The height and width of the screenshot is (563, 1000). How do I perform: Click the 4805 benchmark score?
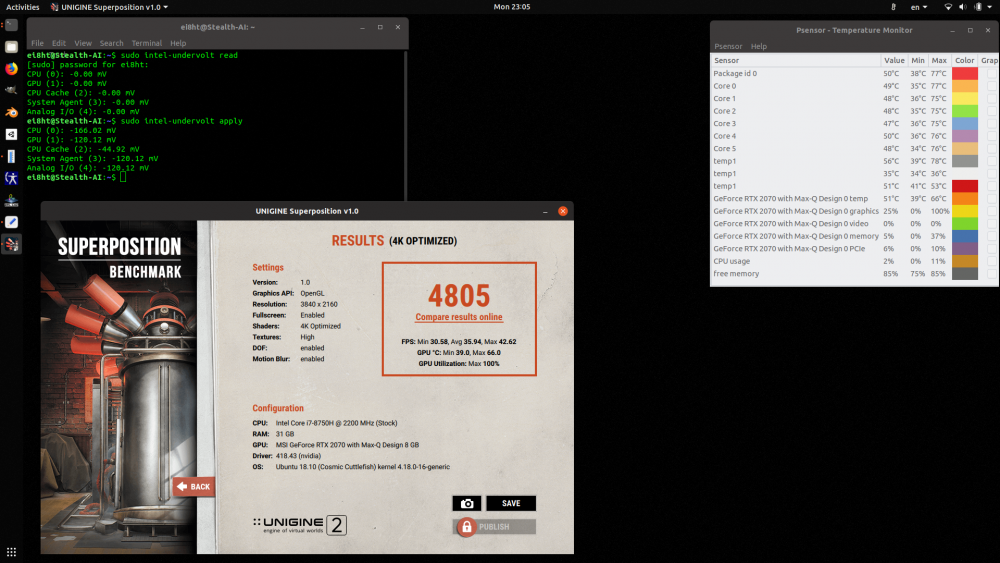pyautogui.click(x=459, y=296)
